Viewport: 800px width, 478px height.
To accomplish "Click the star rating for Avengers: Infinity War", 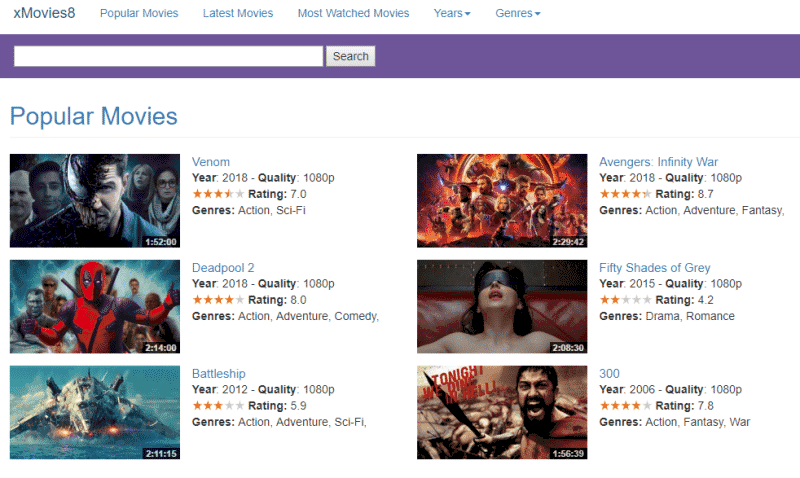I will [625, 194].
